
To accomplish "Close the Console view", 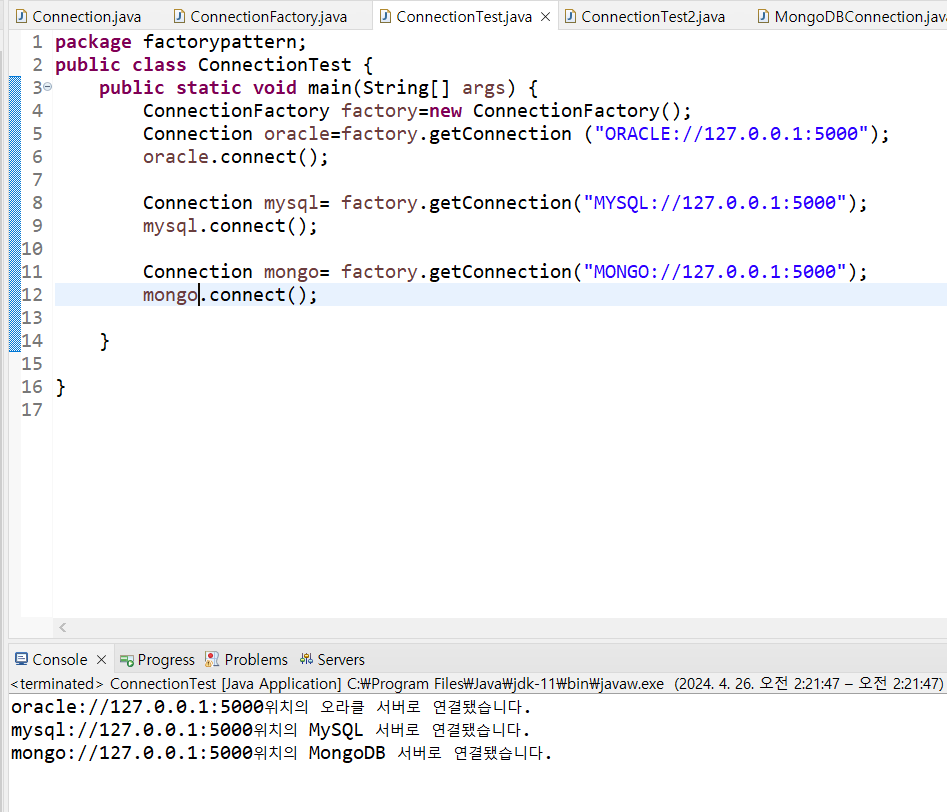I will pyautogui.click(x=101, y=659).
